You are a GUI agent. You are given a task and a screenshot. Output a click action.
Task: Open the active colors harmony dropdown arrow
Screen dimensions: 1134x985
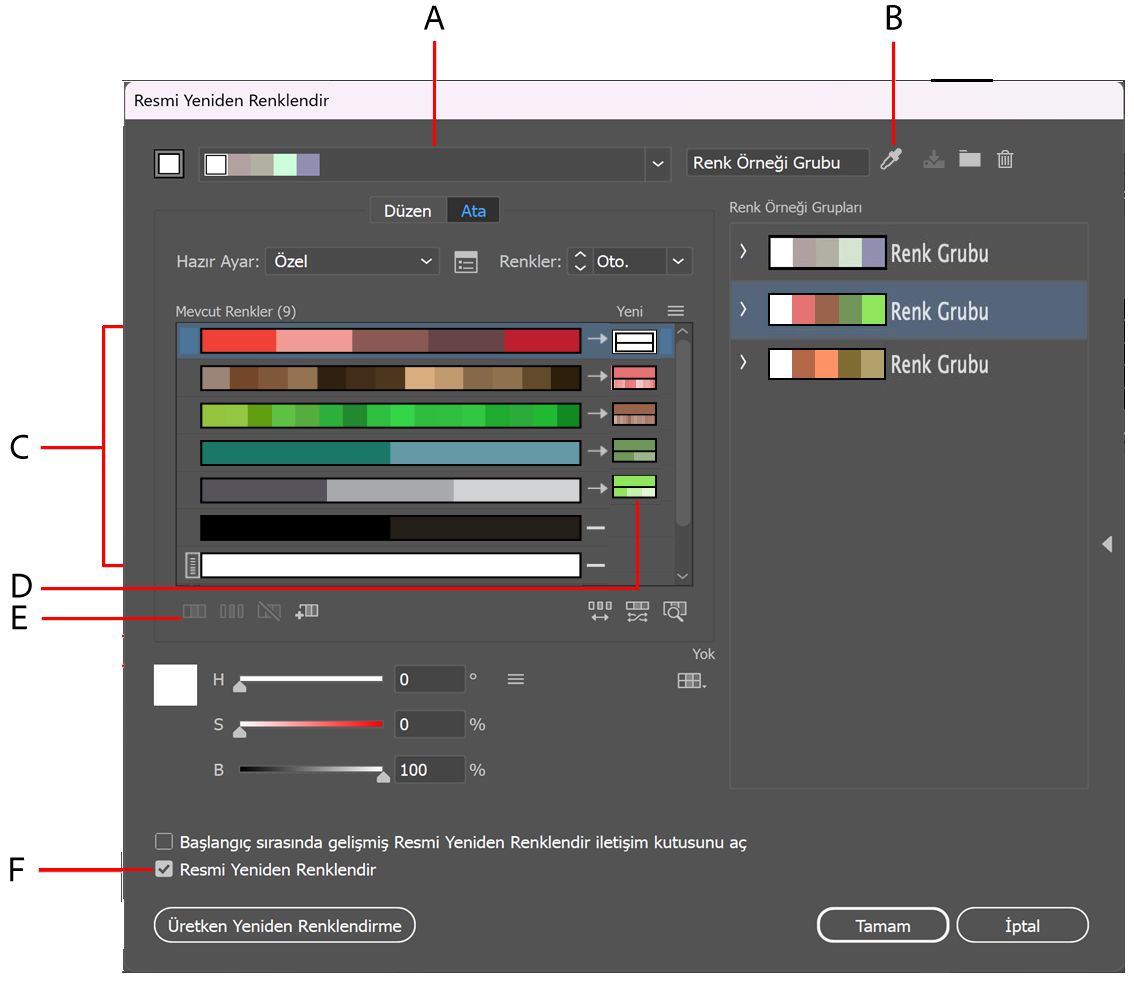pos(657,163)
